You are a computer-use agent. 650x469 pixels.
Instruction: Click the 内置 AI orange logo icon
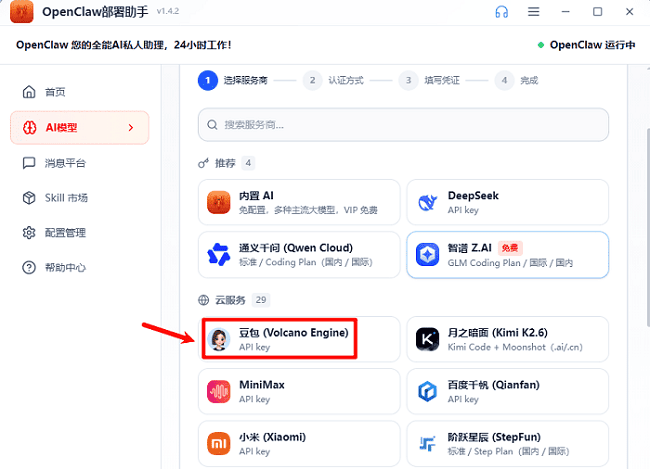click(218, 202)
